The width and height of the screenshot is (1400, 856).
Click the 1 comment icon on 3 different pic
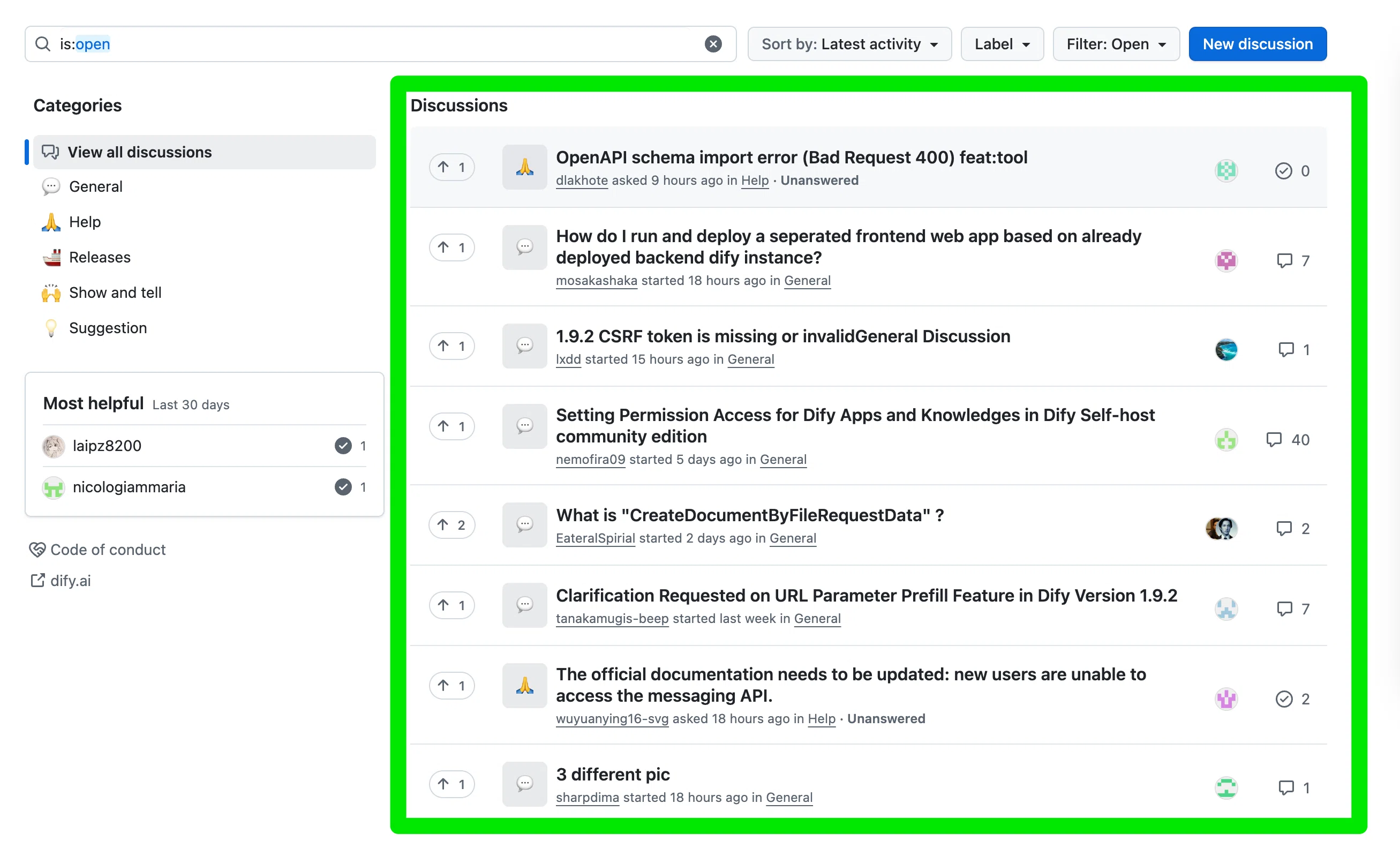point(1294,788)
